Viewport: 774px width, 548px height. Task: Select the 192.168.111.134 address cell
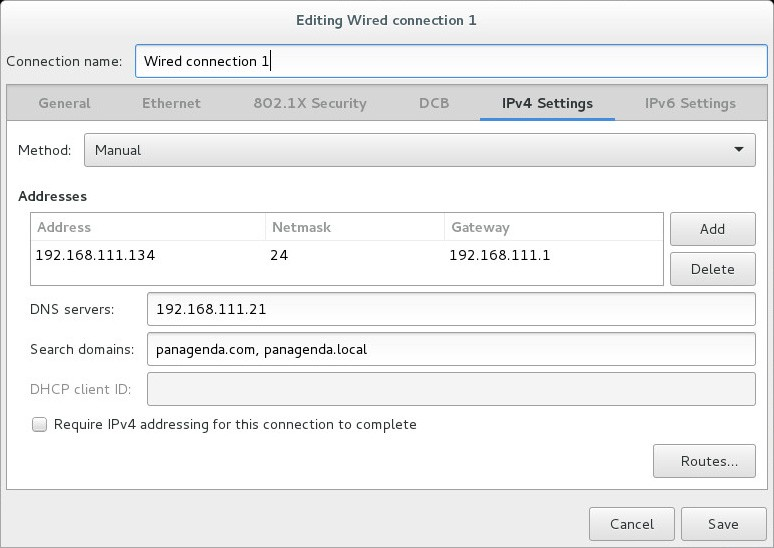[x=95, y=255]
